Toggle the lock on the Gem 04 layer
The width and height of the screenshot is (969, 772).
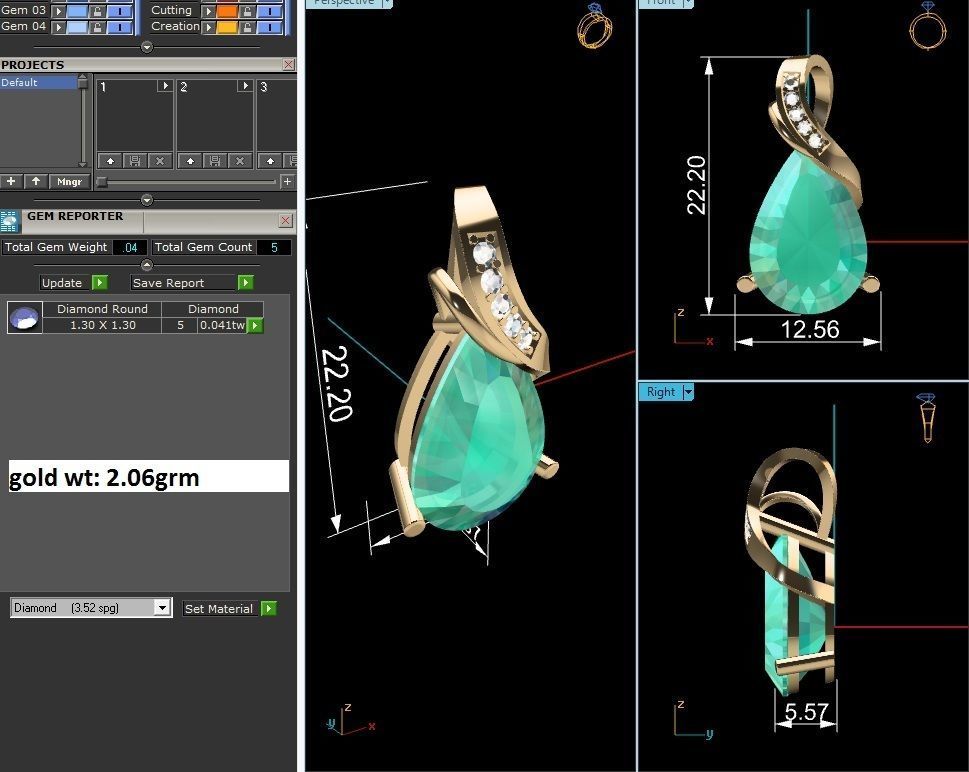[x=97, y=27]
